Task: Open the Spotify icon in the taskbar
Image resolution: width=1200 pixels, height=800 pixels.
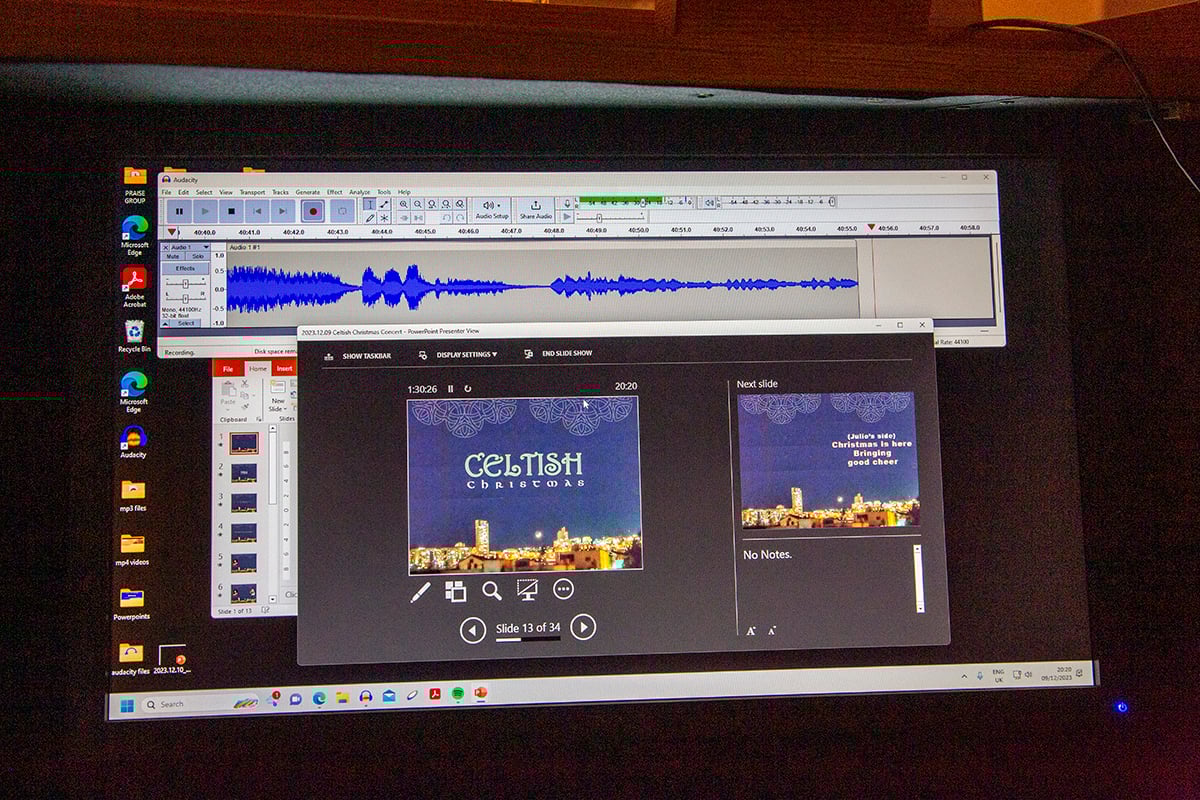Action: (457, 694)
